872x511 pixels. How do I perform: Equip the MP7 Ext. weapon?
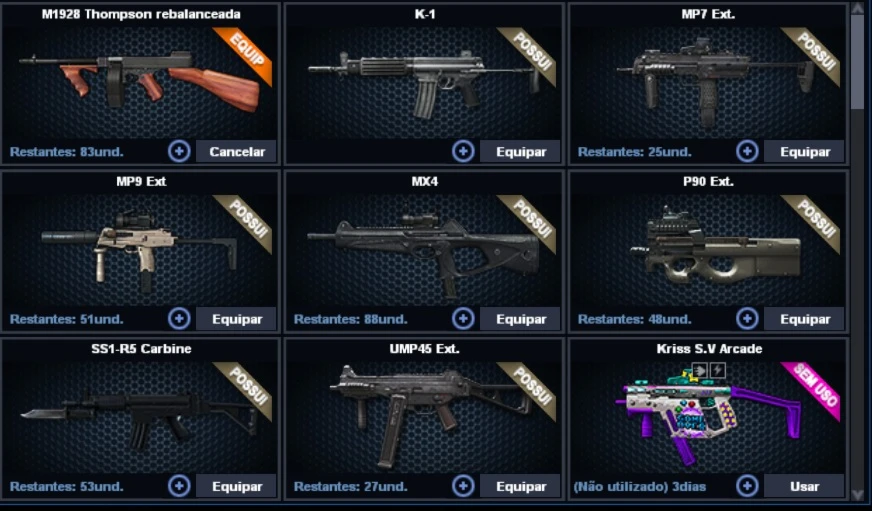point(805,151)
